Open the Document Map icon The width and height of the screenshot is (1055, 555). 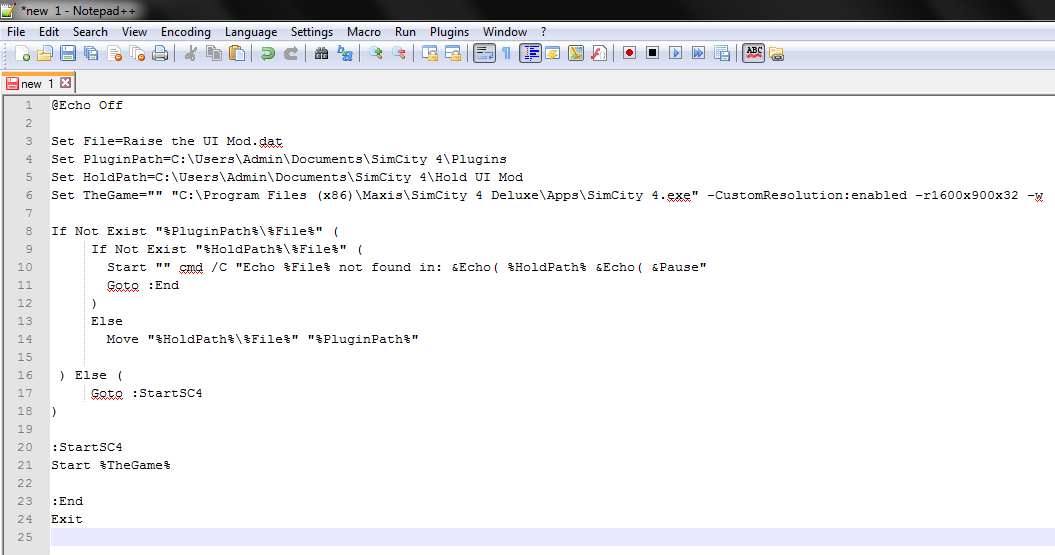576,53
